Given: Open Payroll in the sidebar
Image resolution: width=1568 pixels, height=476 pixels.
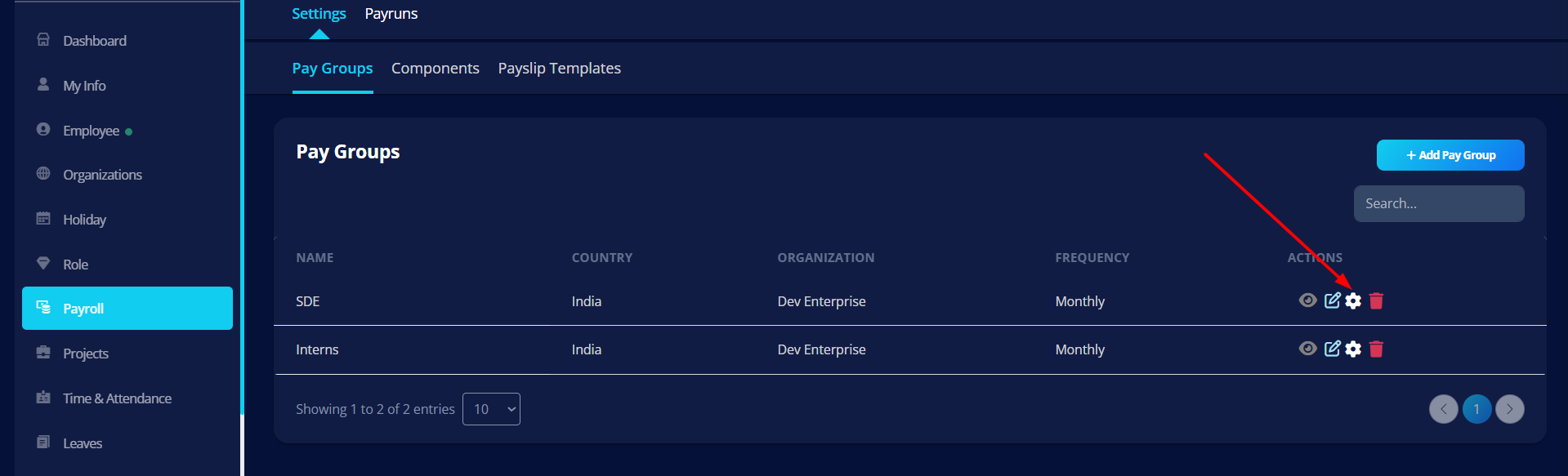Looking at the screenshot, I should click(127, 308).
